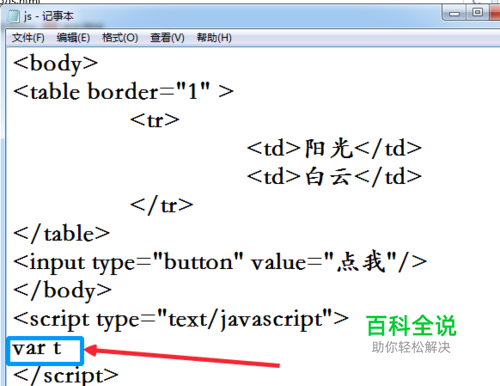Viewport: 500px width, 386px height.
Task: Click the script type="text/javascript" line
Action: (181, 319)
